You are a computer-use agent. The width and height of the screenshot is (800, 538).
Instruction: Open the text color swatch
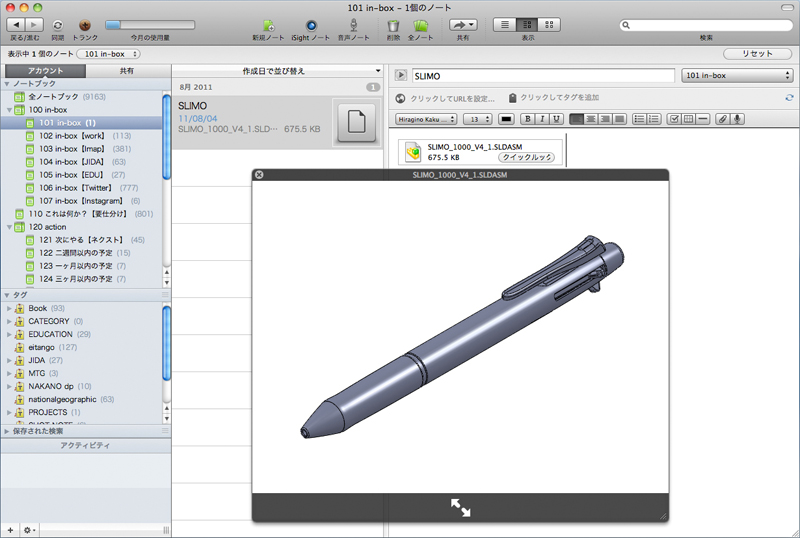506,119
